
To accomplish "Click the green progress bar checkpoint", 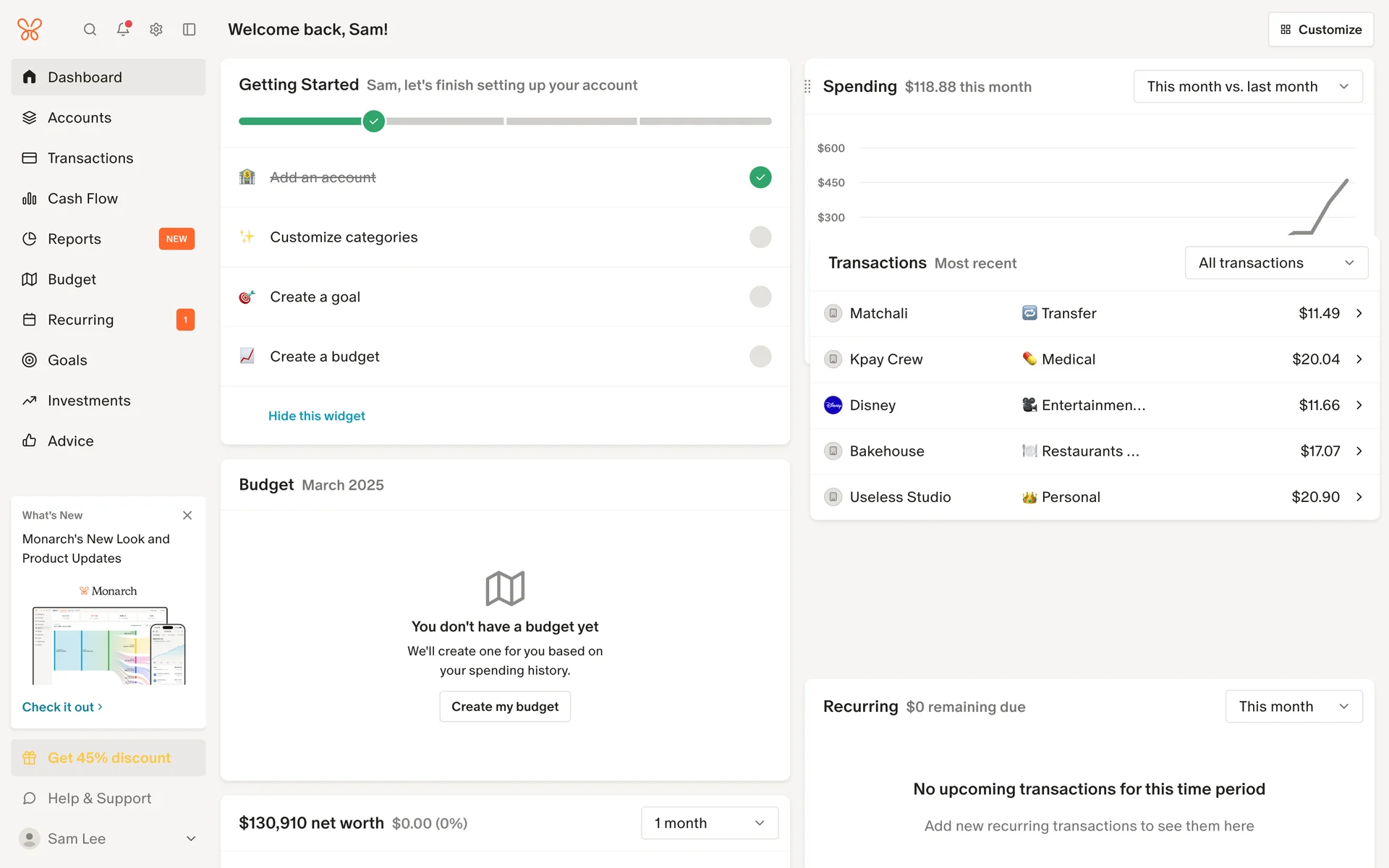I will 374,122.
